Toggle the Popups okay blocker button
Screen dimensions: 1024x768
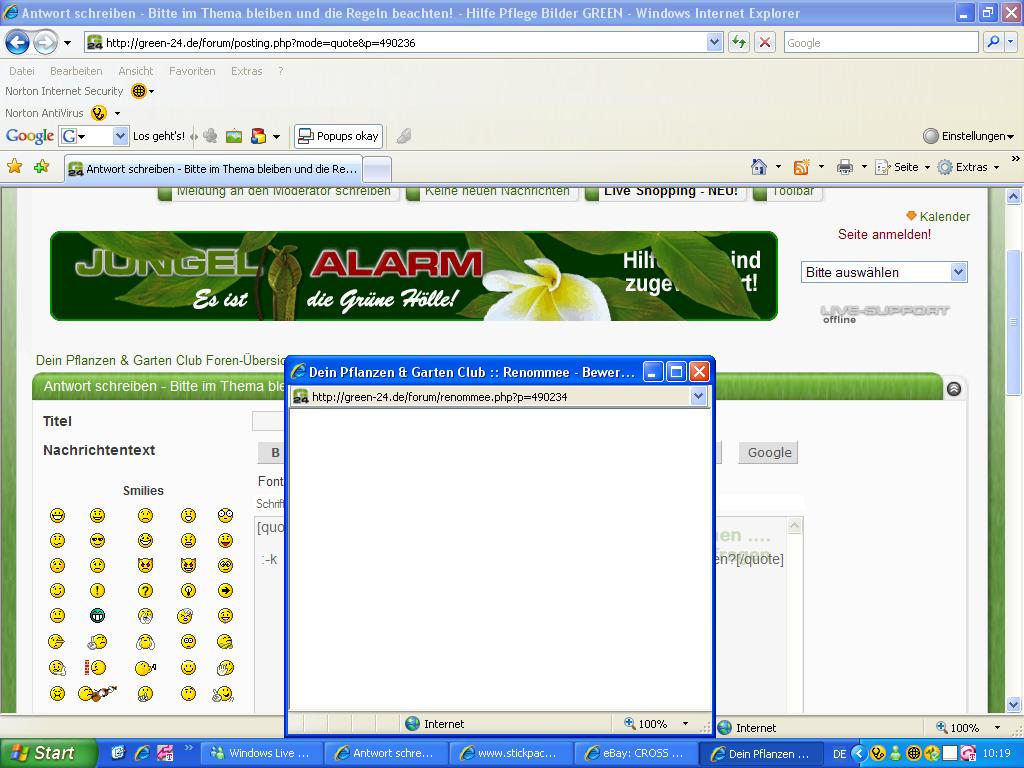pos(339,136)
